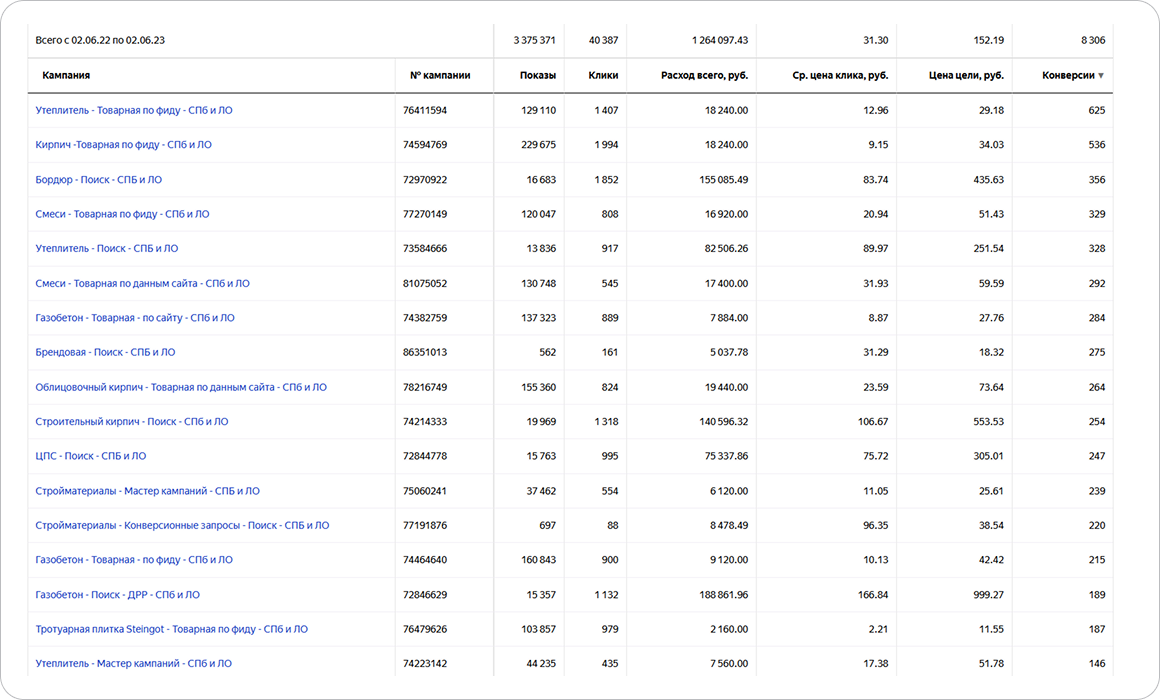Open Смеси - Товарная по фиду campaign
Screen dimensions: 1160x700
coord(122,214)
